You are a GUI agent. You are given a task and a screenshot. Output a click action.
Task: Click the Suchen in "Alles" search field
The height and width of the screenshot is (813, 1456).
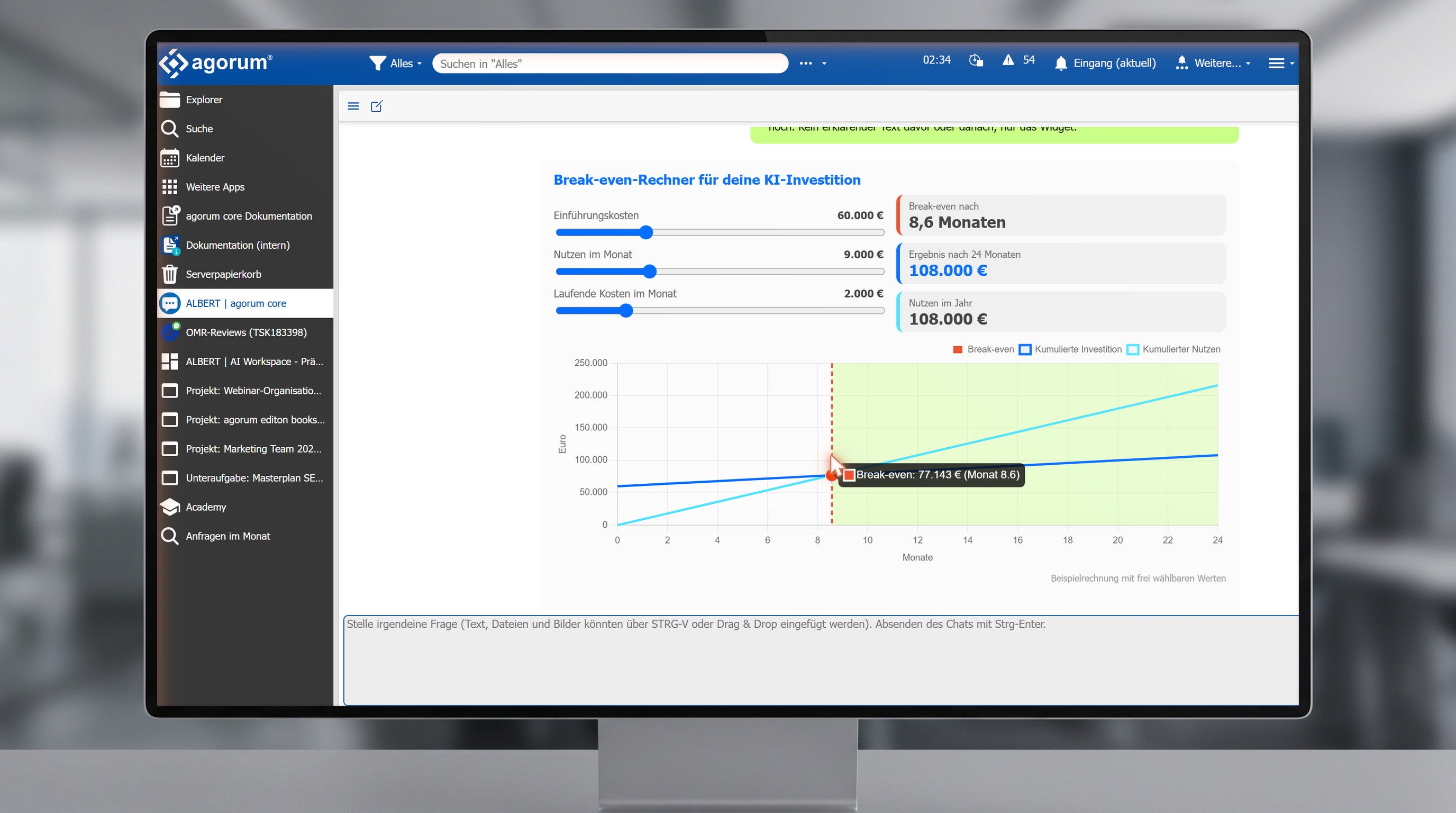coord(610,64)
